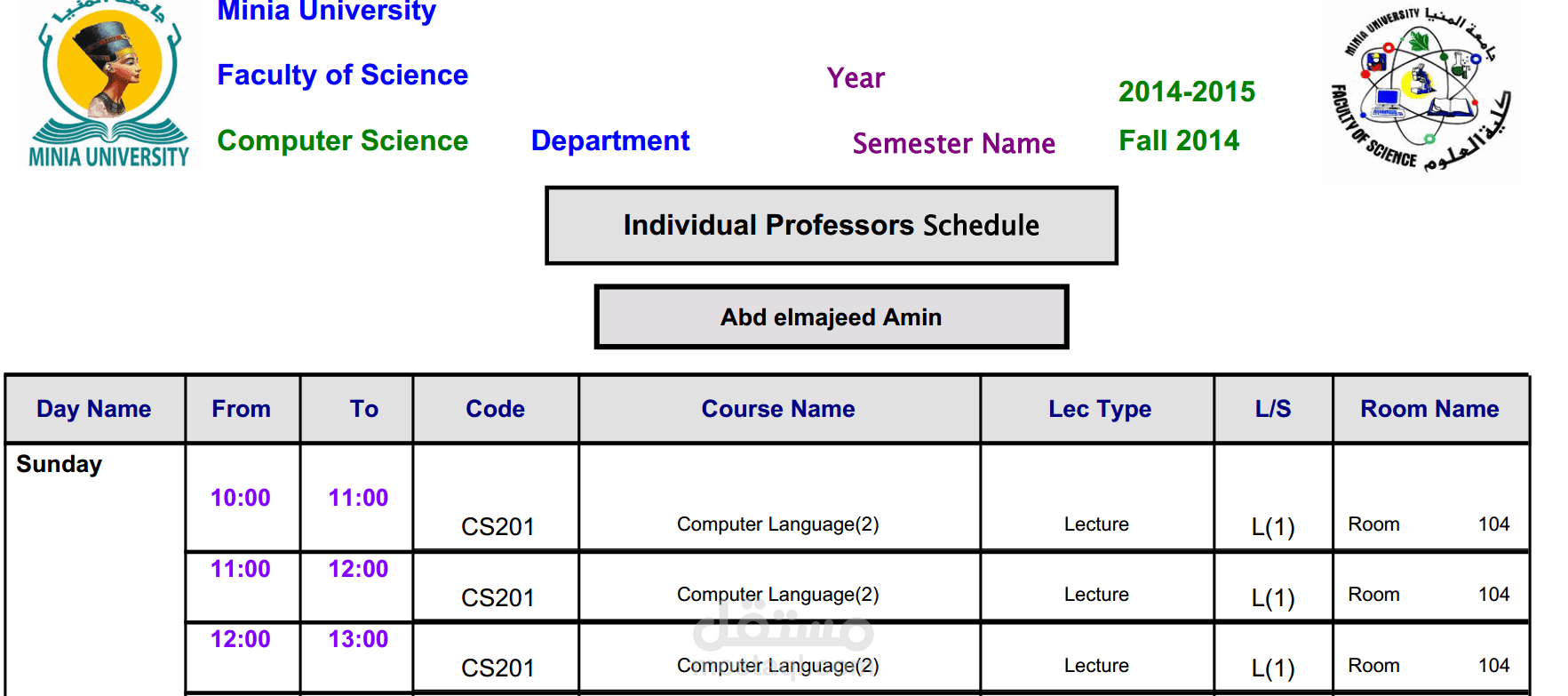The width and height of the screenshot is (1568, 696).
Task: Select the L/S column header
Action: pyautogui.click(x=1272, y=409)
